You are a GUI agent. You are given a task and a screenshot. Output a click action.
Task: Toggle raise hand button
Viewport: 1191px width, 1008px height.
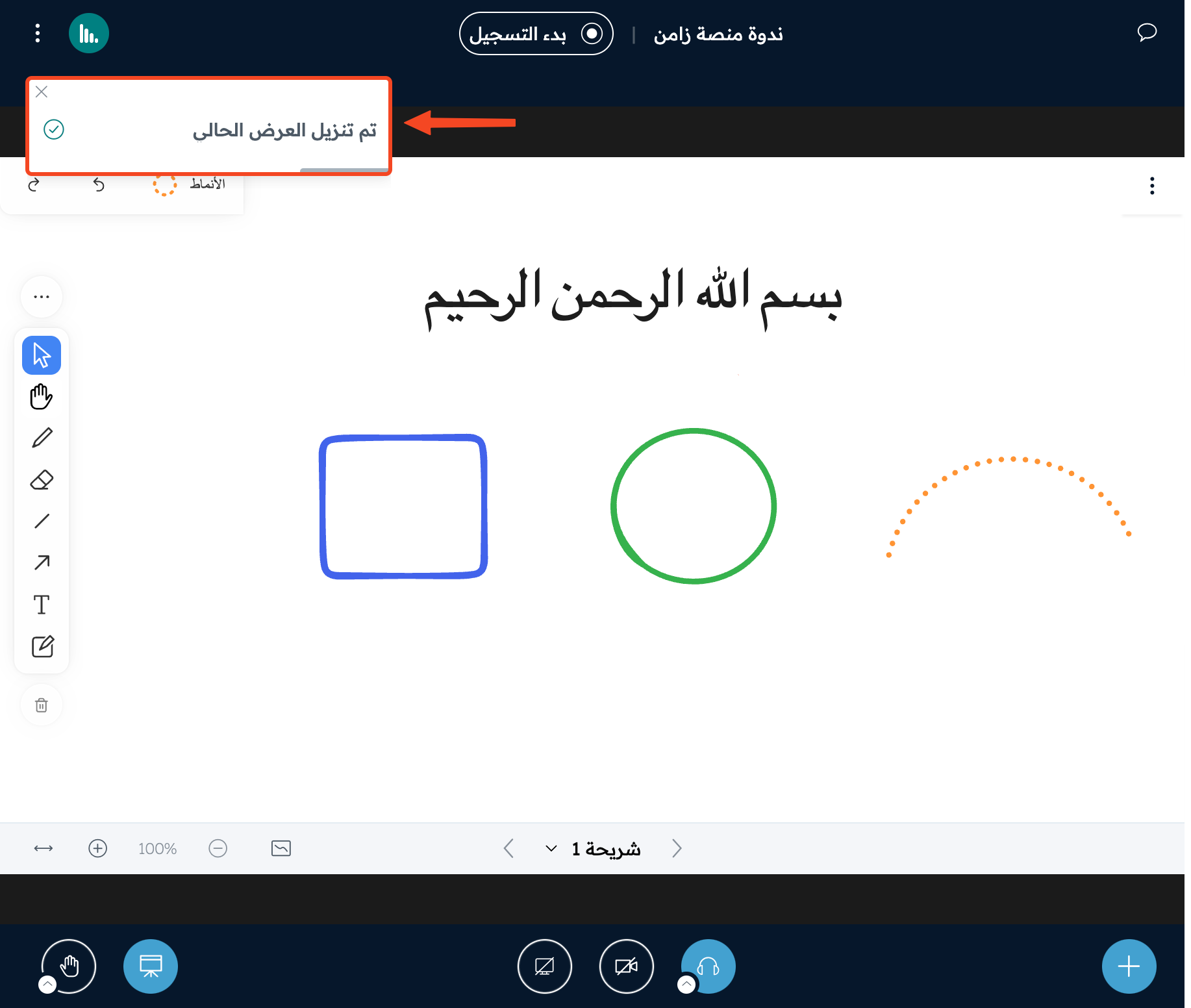tap(69, 966)
